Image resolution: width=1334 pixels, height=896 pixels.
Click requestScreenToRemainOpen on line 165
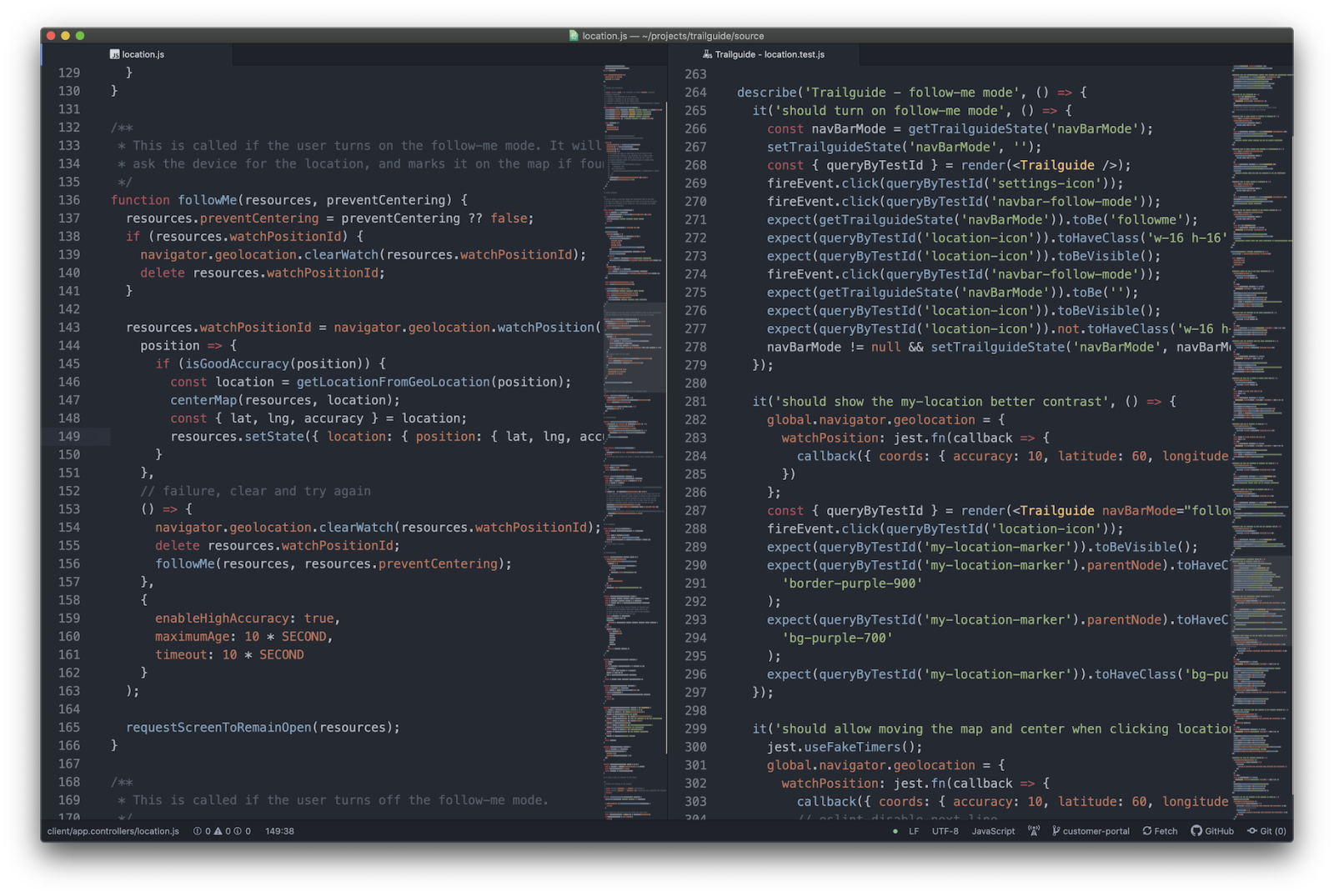point(219,728)
